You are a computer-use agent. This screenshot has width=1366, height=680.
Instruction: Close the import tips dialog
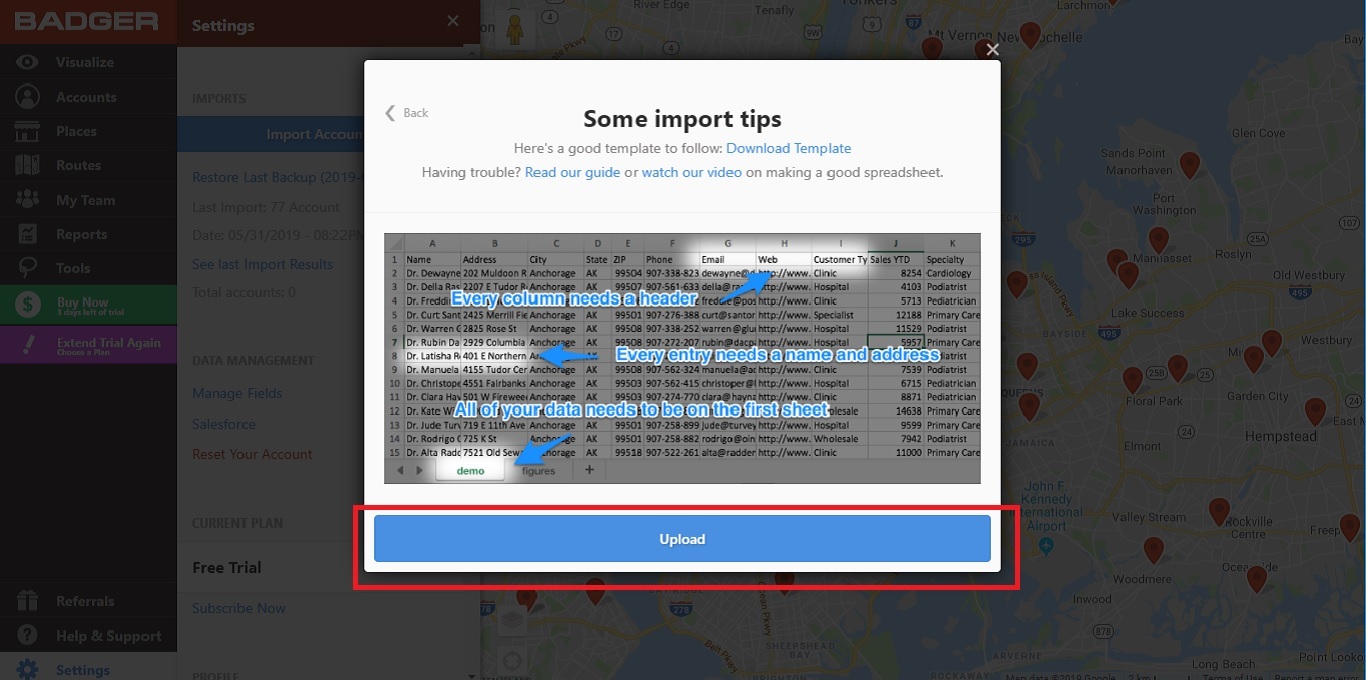(x=992, y=49)
